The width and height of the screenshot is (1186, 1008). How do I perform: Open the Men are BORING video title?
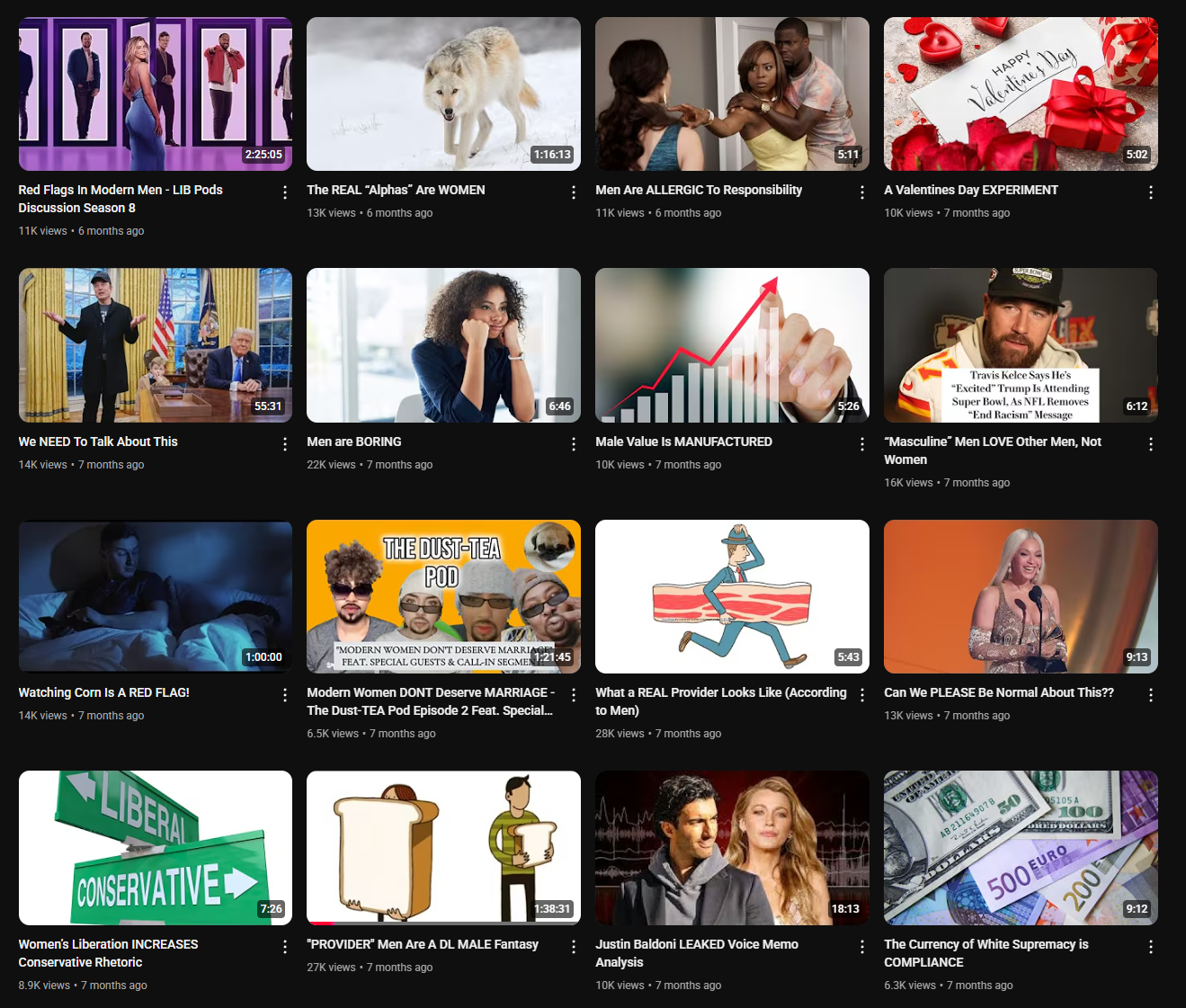click(354, 442)
